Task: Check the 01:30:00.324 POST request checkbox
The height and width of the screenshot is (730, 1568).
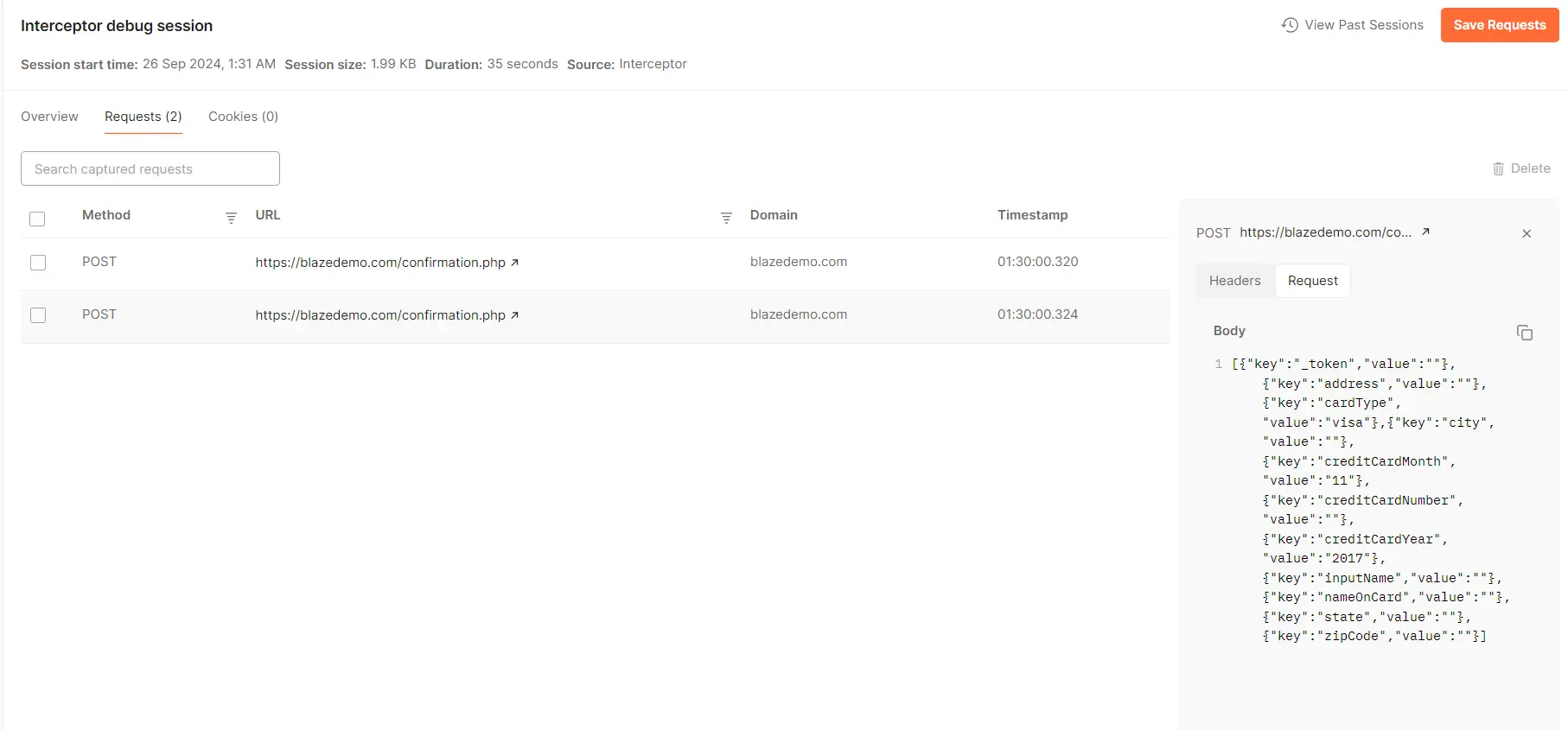Action: tap(38, 315)
